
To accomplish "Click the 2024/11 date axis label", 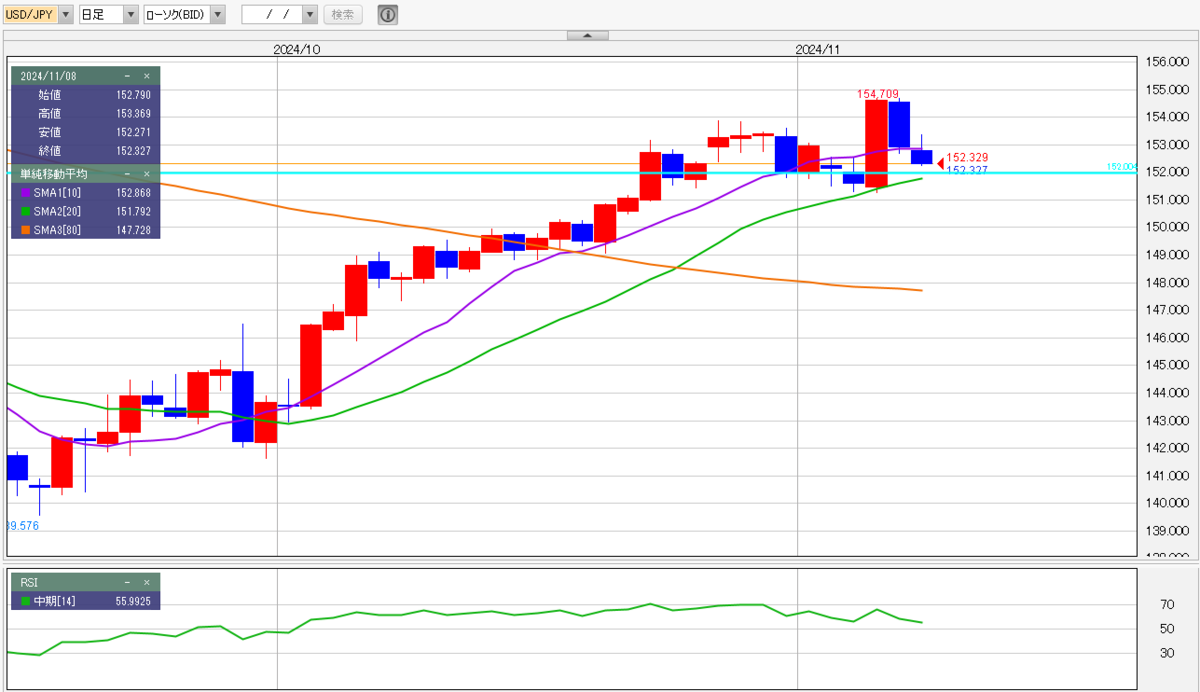I will click(819, 49).
